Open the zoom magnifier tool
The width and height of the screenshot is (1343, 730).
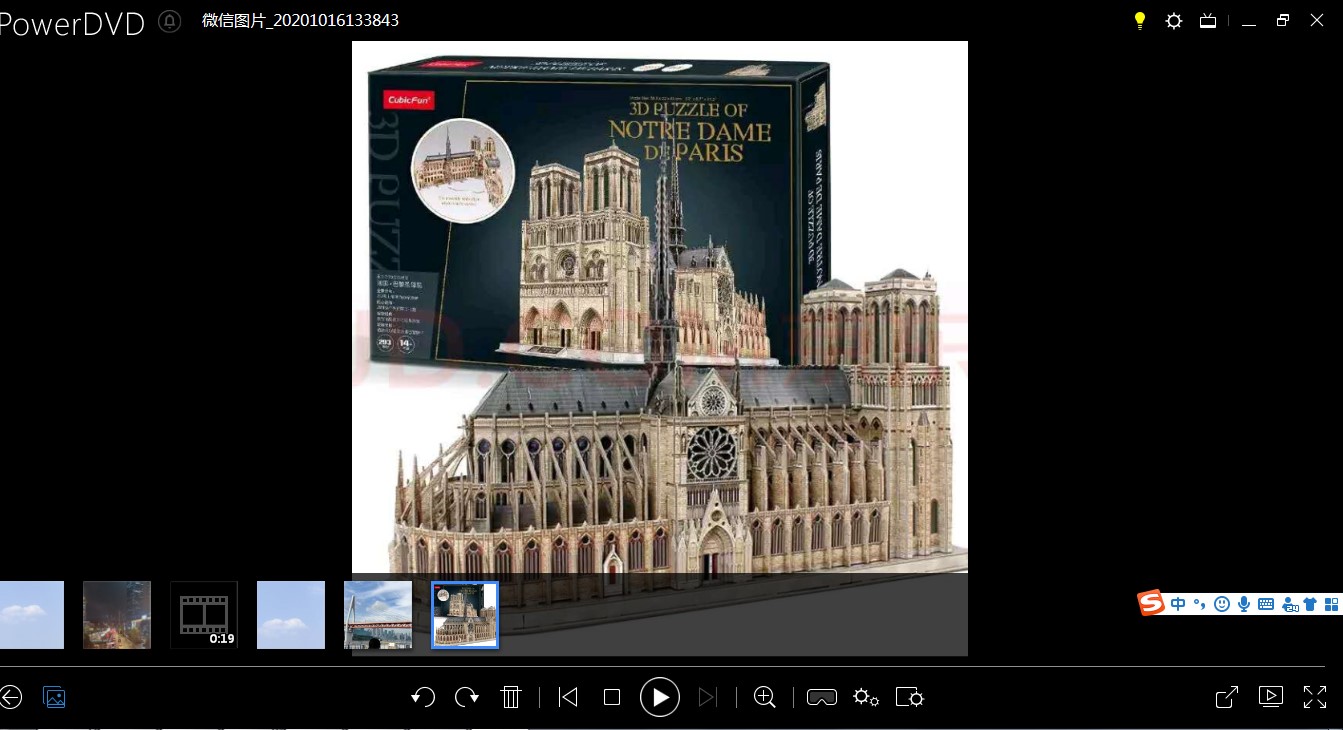(765, 697)
